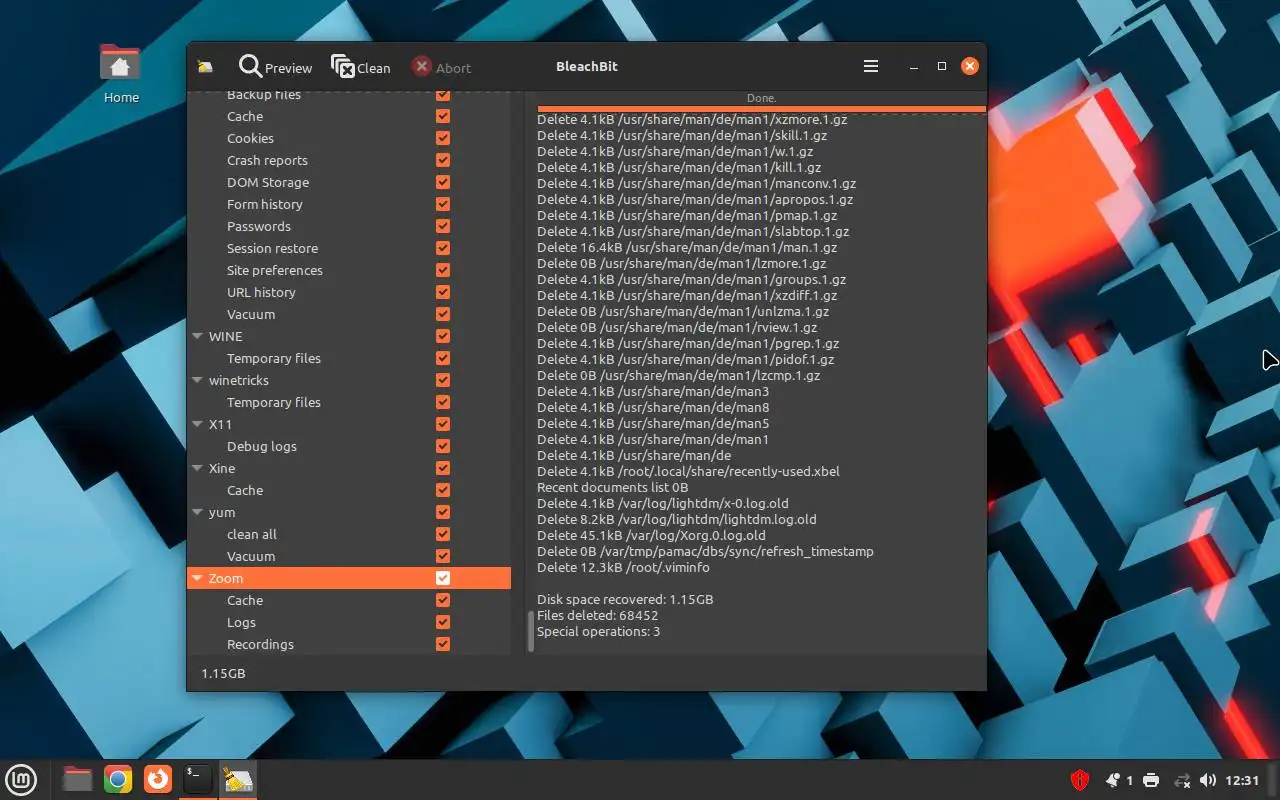Viewport: 1280px width, 800px height.
Task: Select the Vacuum item under yum
Action: tap(251, 556)
